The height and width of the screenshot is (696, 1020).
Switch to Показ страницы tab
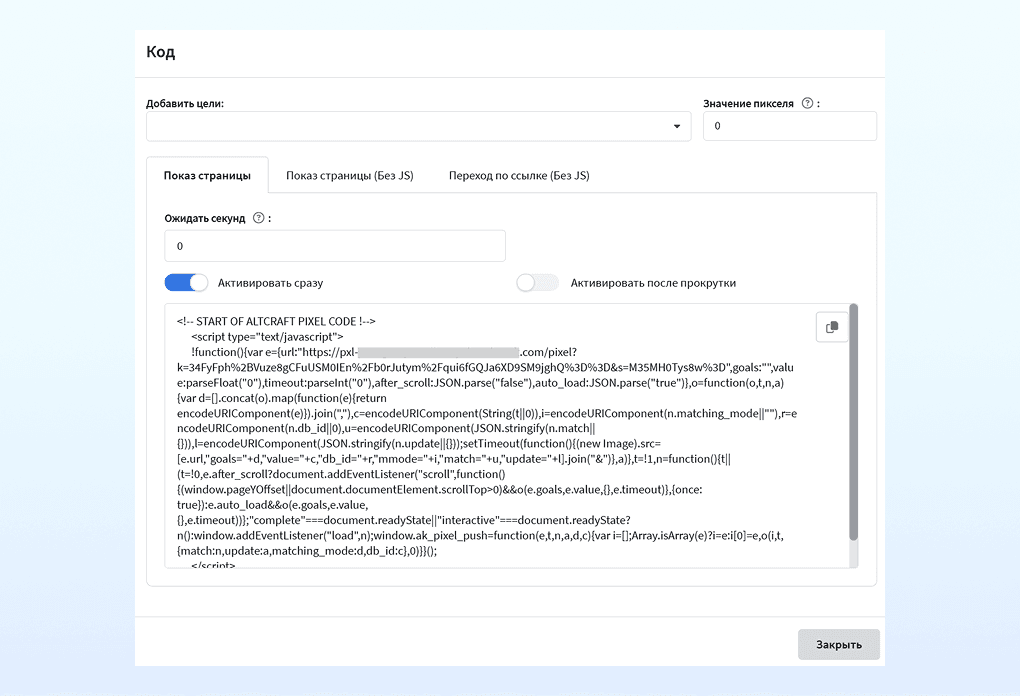[x=207, y=175]
